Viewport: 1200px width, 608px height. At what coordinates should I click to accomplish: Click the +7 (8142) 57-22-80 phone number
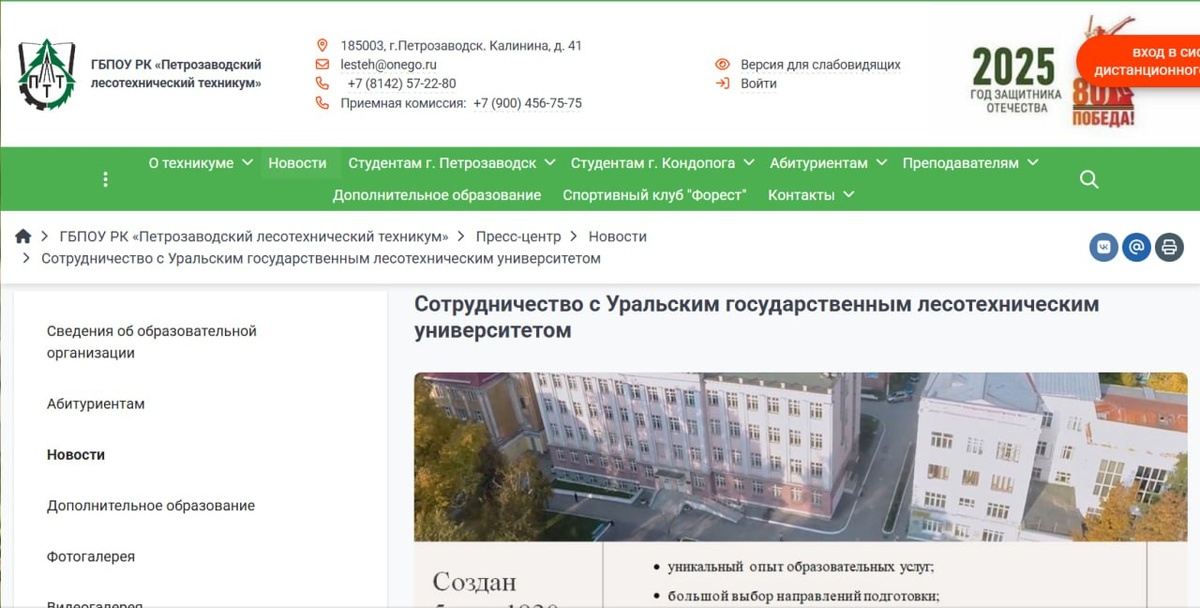tap(401, 83)
